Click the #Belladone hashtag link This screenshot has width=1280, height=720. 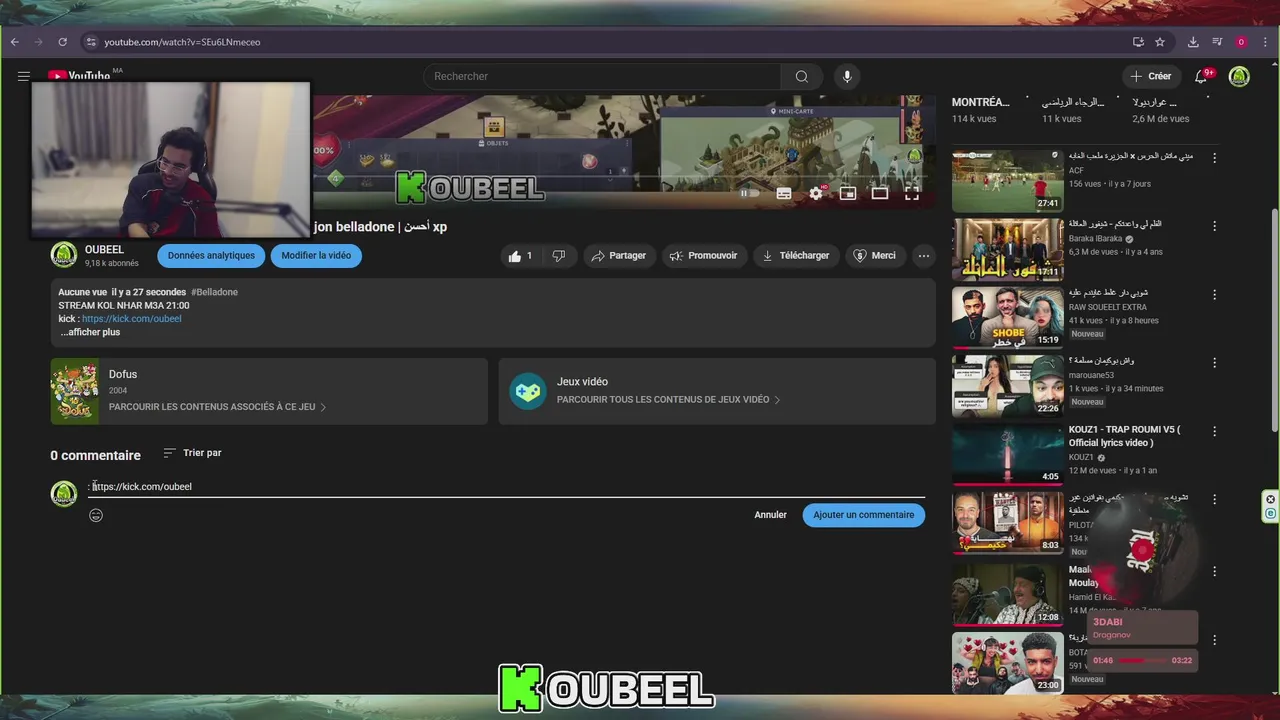(214, 292)
